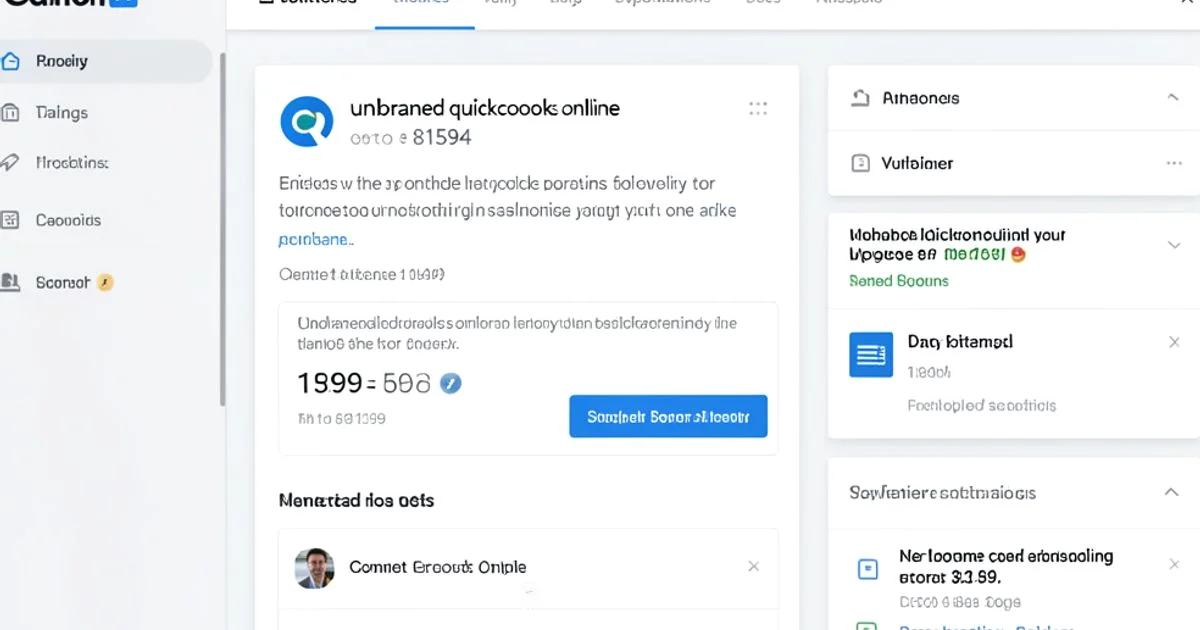Click the avatar thumbnail beside Comnet Eroouk

314,567
